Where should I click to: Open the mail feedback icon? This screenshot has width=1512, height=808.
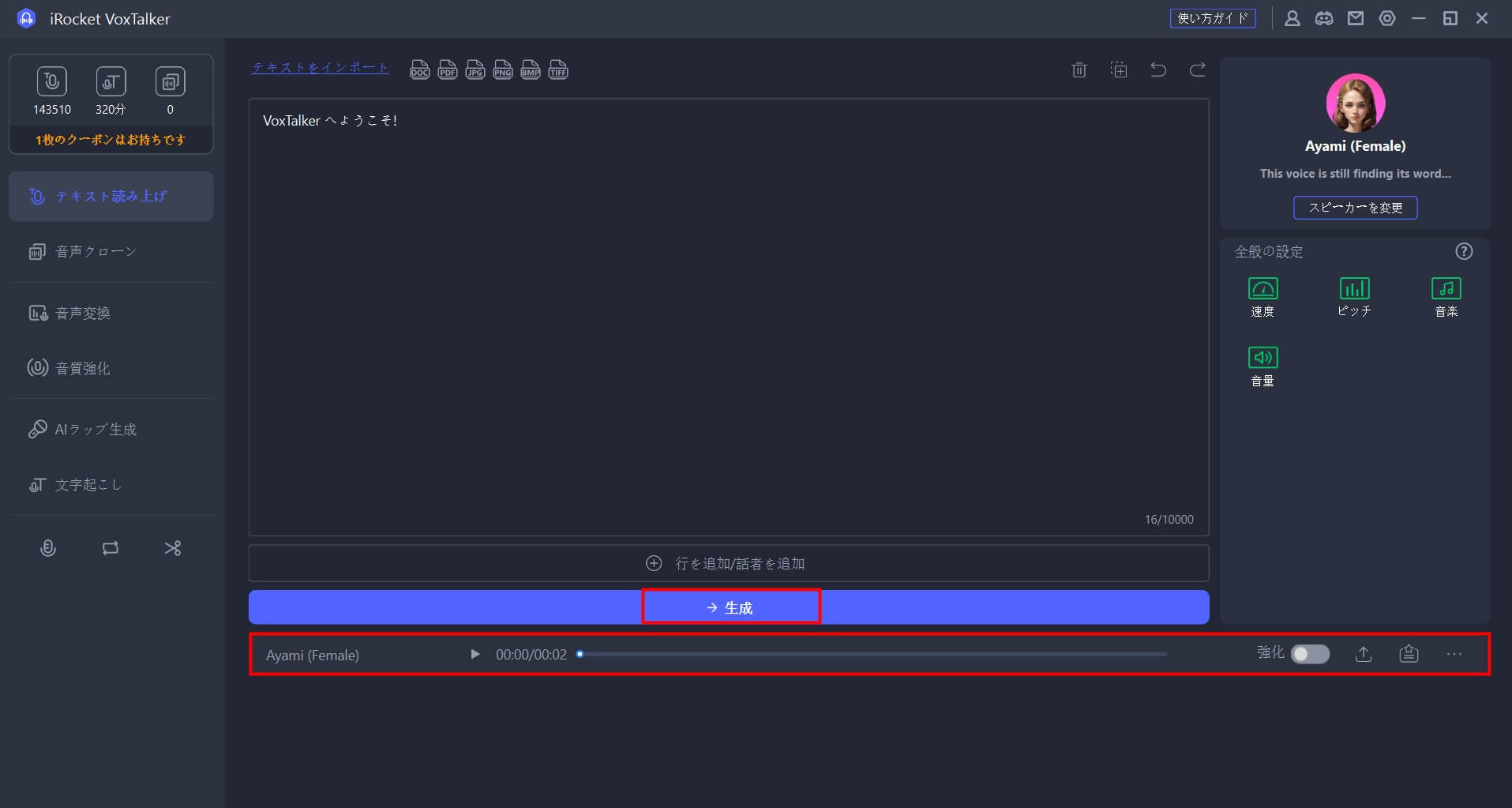click(1356, 18)
